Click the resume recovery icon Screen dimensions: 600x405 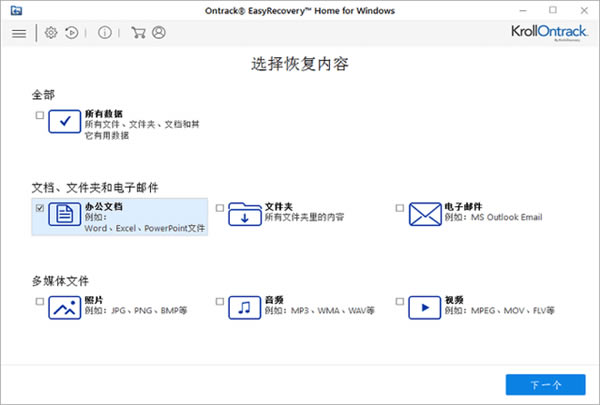click(72, 33)
